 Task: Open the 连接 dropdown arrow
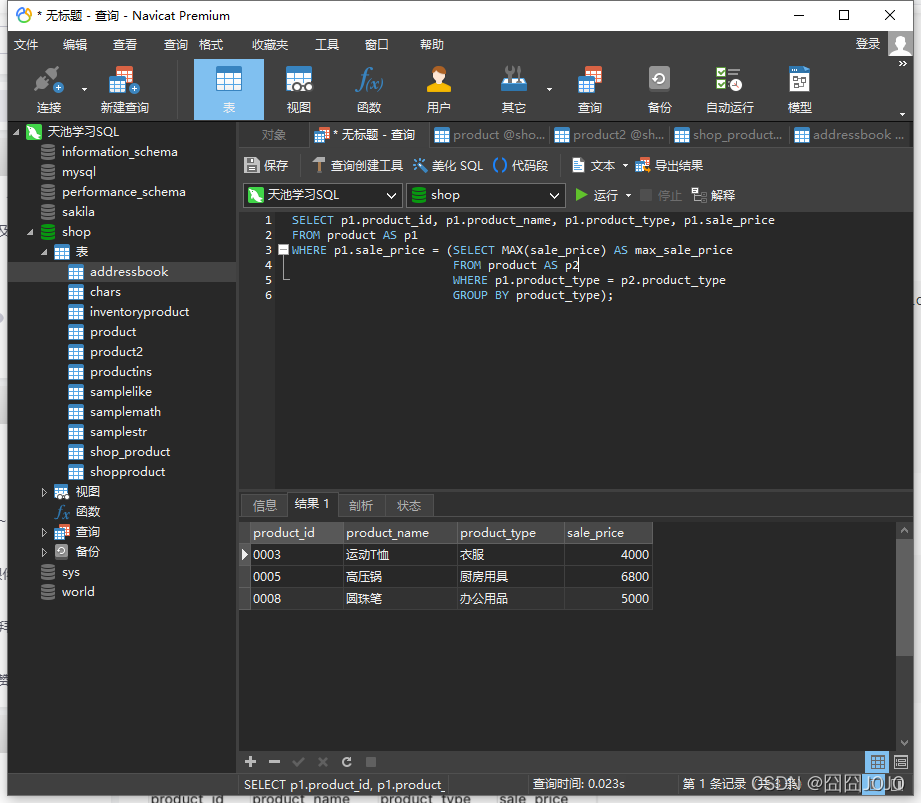(84, 89)
